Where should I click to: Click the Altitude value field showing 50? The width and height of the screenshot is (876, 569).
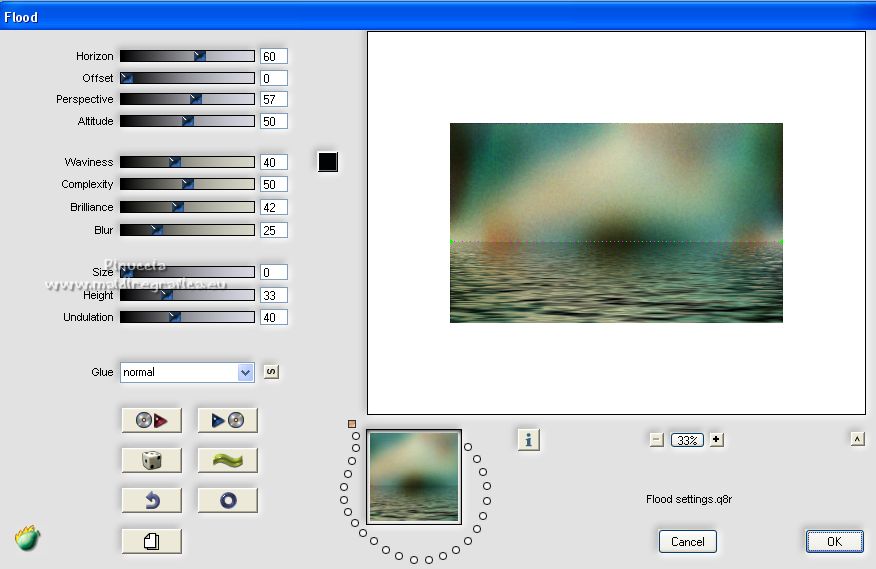274,121
